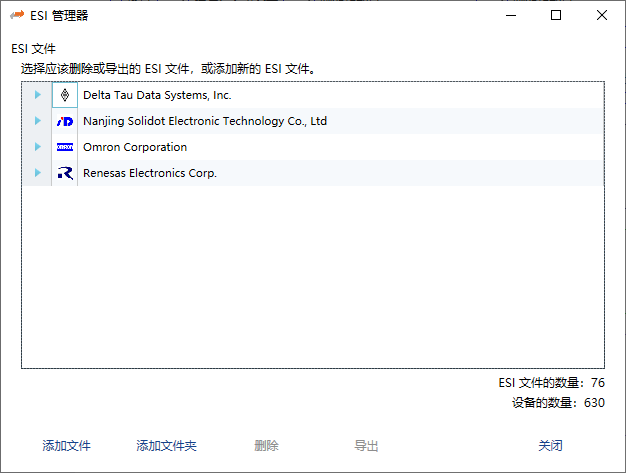The image size is (626, 473).
Task: Click the 导出 export button
Action: pyautogui.click(x=366, y=445)
